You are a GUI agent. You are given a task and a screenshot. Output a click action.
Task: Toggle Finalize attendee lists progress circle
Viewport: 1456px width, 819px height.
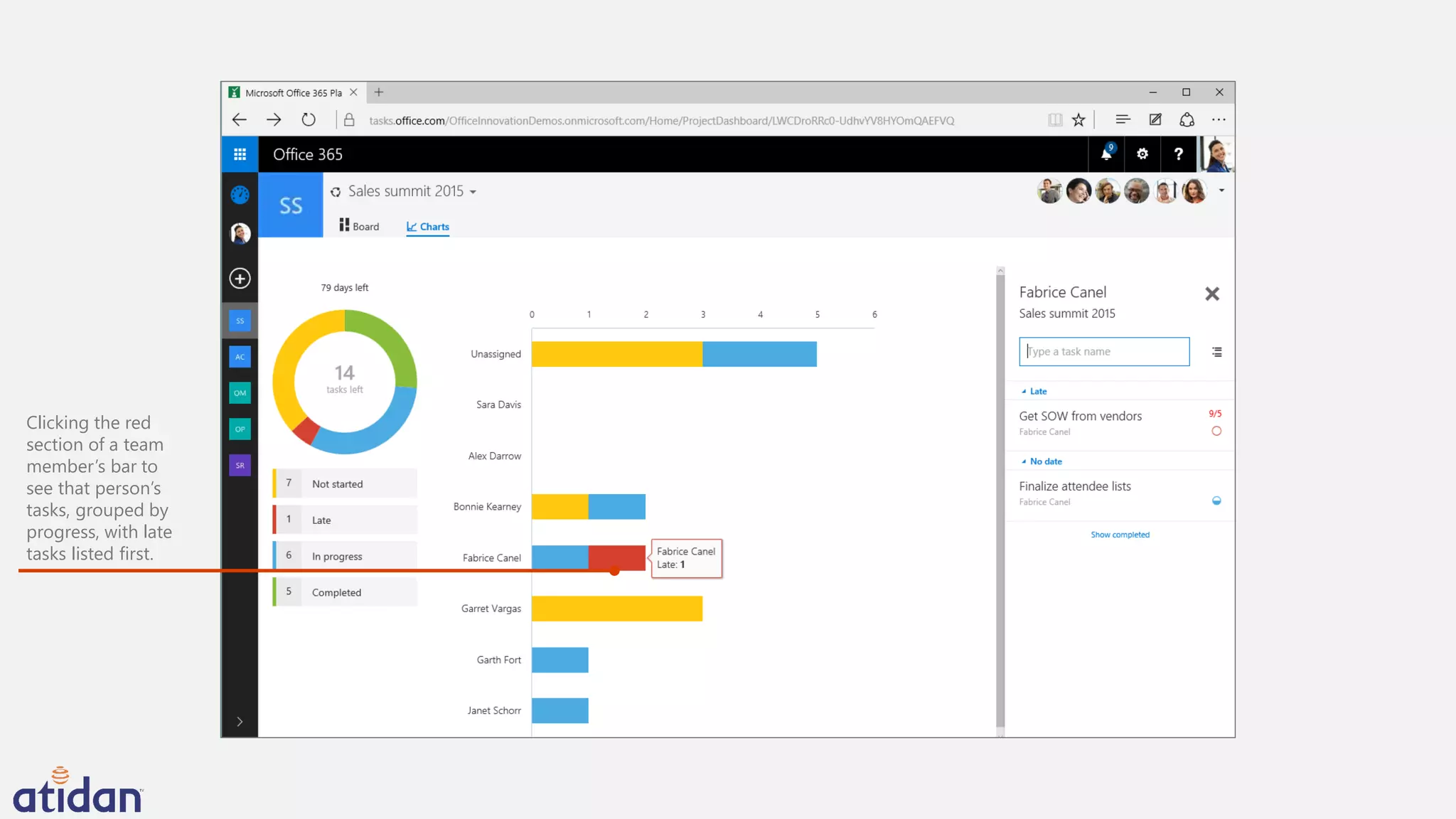1216,500
